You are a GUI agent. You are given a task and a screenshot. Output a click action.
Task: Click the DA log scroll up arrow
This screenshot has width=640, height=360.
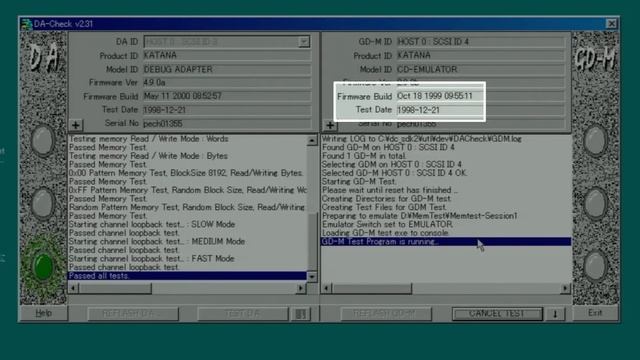pyautogui.click(x=311, y=141)
